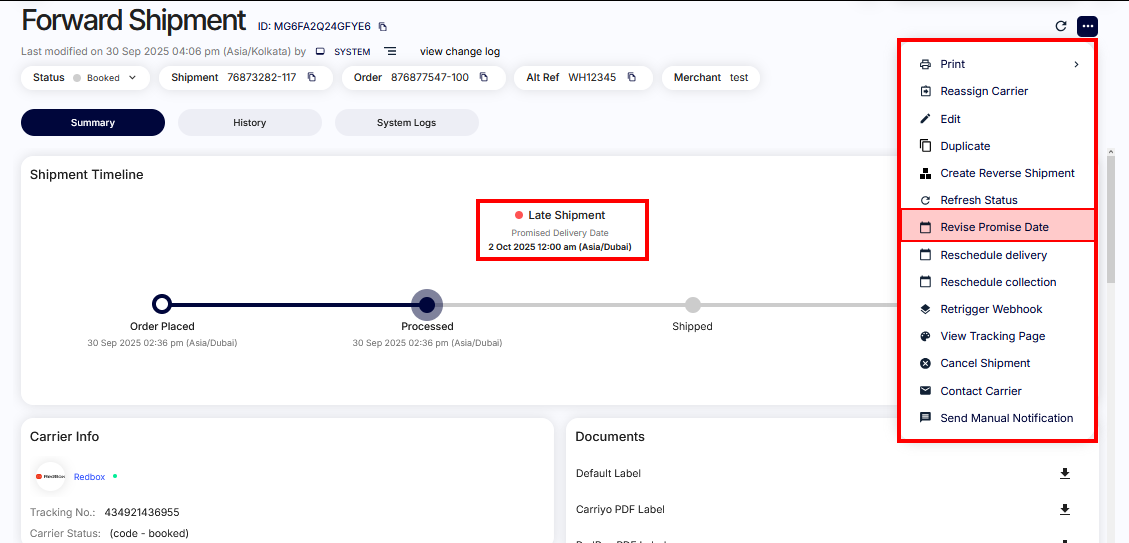Screen dimensions: 1129x543
Task: Expand the Print submenu arrow
Action: [1076, 64]
